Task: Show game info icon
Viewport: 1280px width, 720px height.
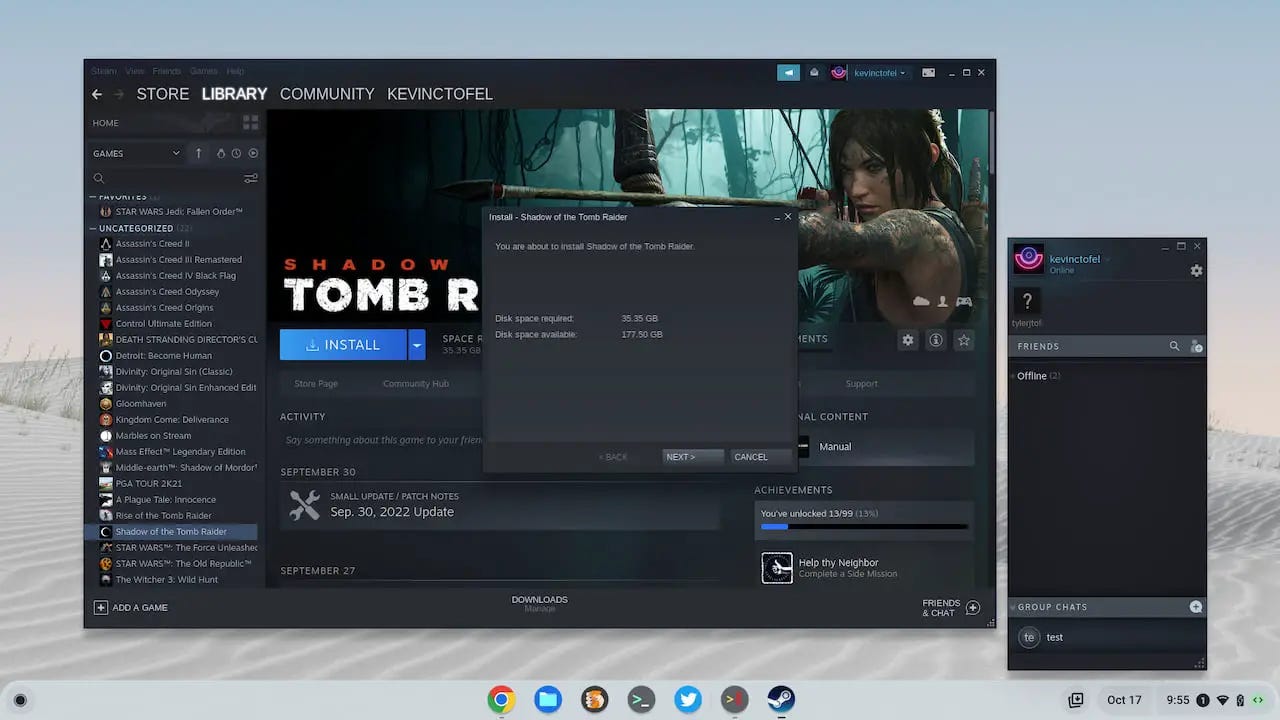Action: coord(936,340)
